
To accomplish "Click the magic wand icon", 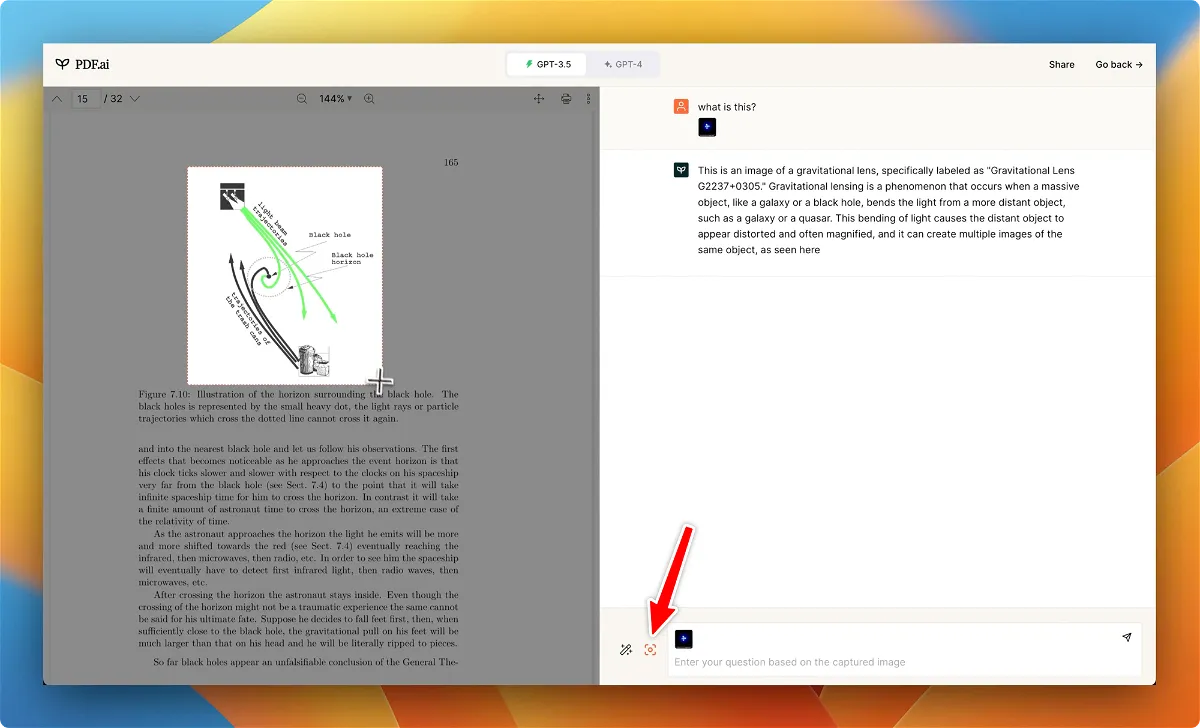I will 625,650.
